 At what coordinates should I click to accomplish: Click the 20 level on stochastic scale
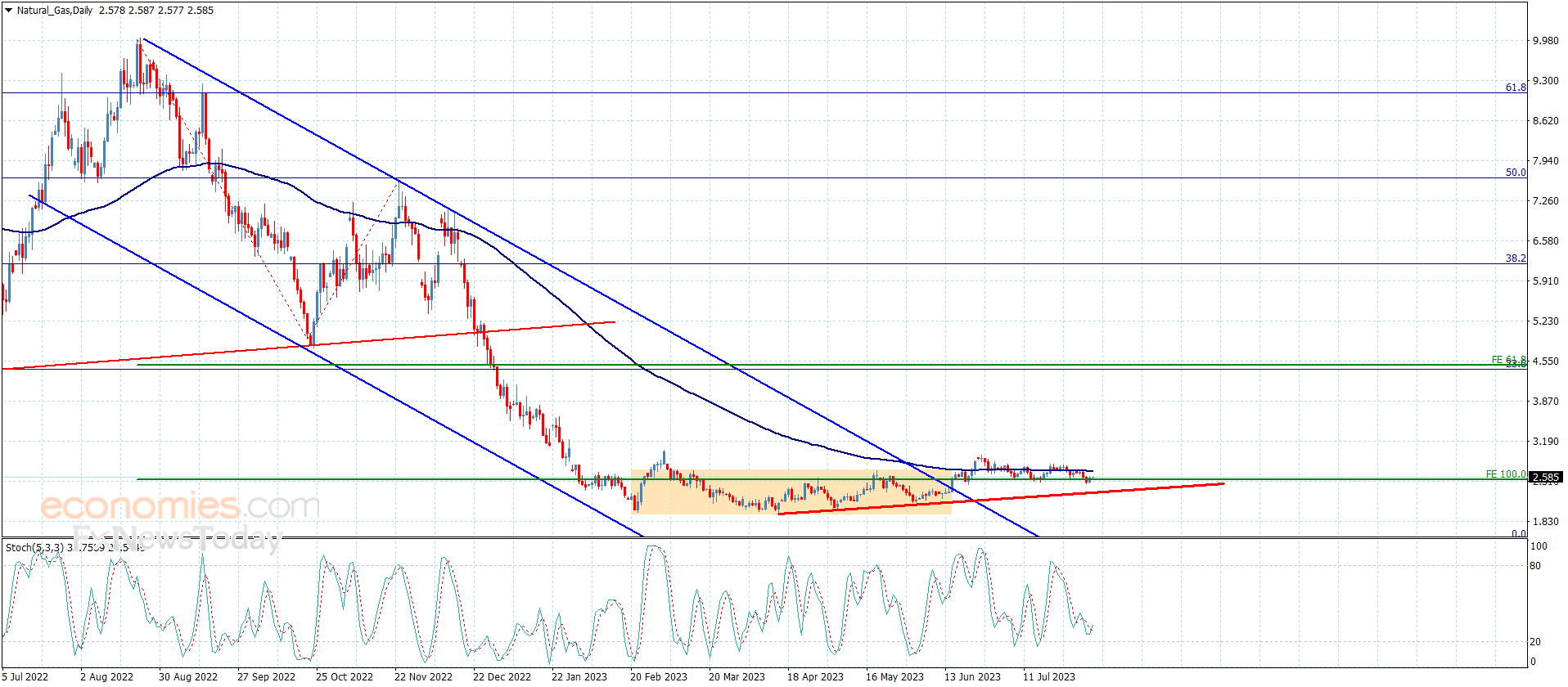(x=1535, y=642)
